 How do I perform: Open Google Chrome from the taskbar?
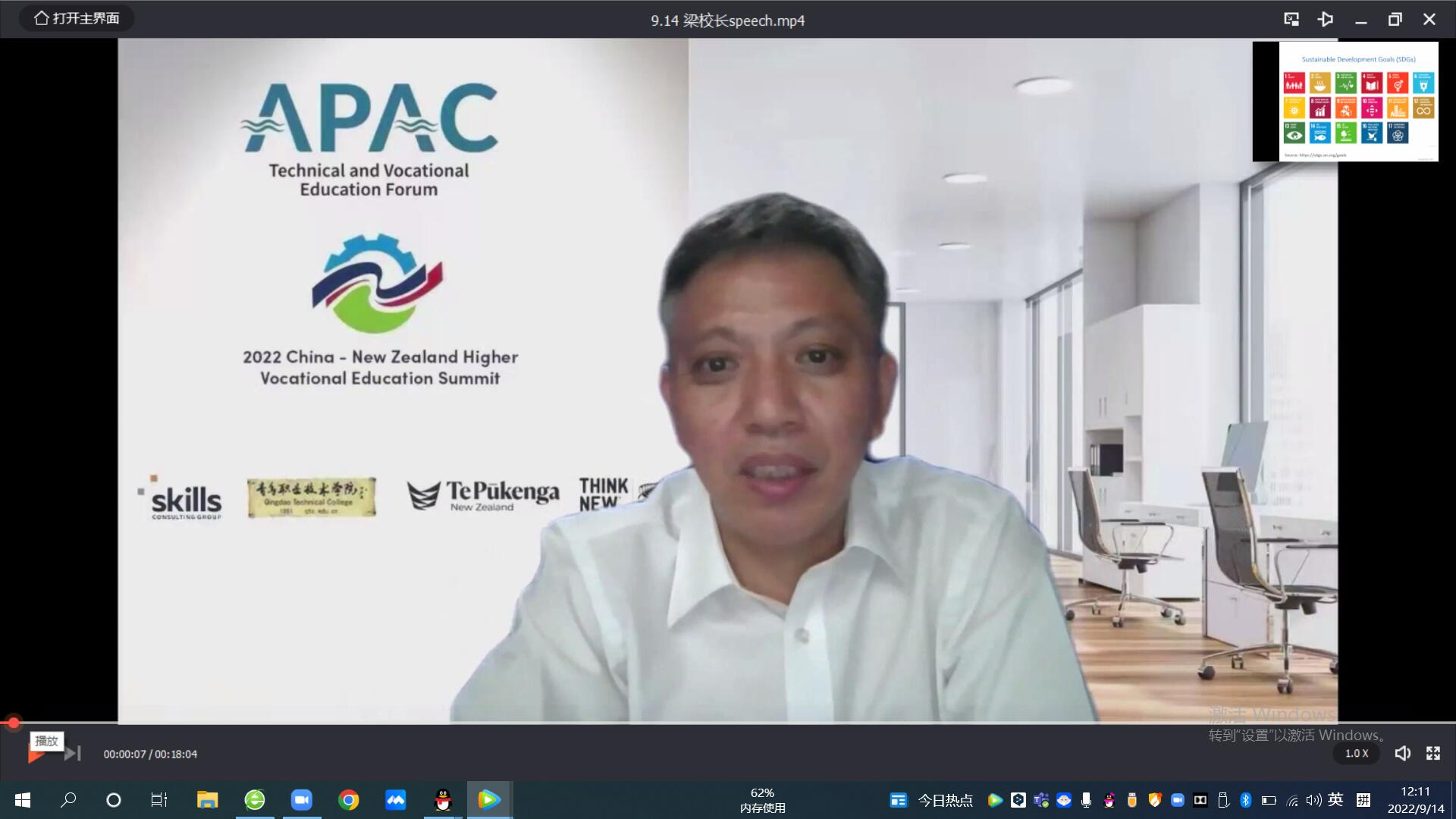[349, 800]
